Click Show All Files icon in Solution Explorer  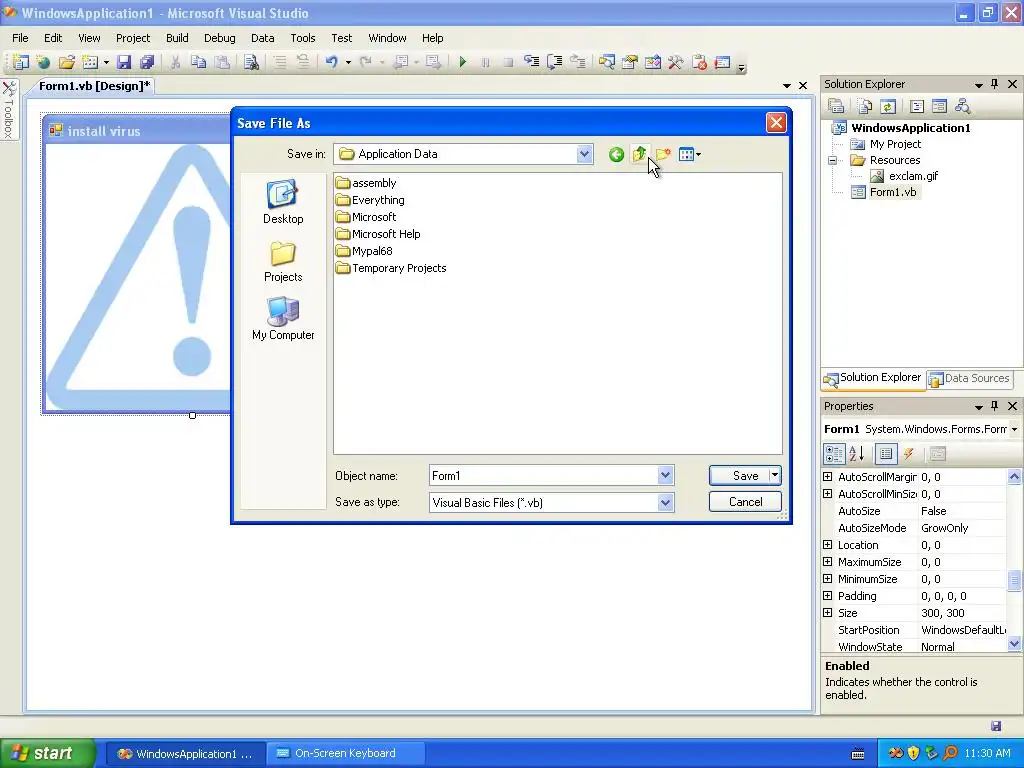click(x=865, y=106)
